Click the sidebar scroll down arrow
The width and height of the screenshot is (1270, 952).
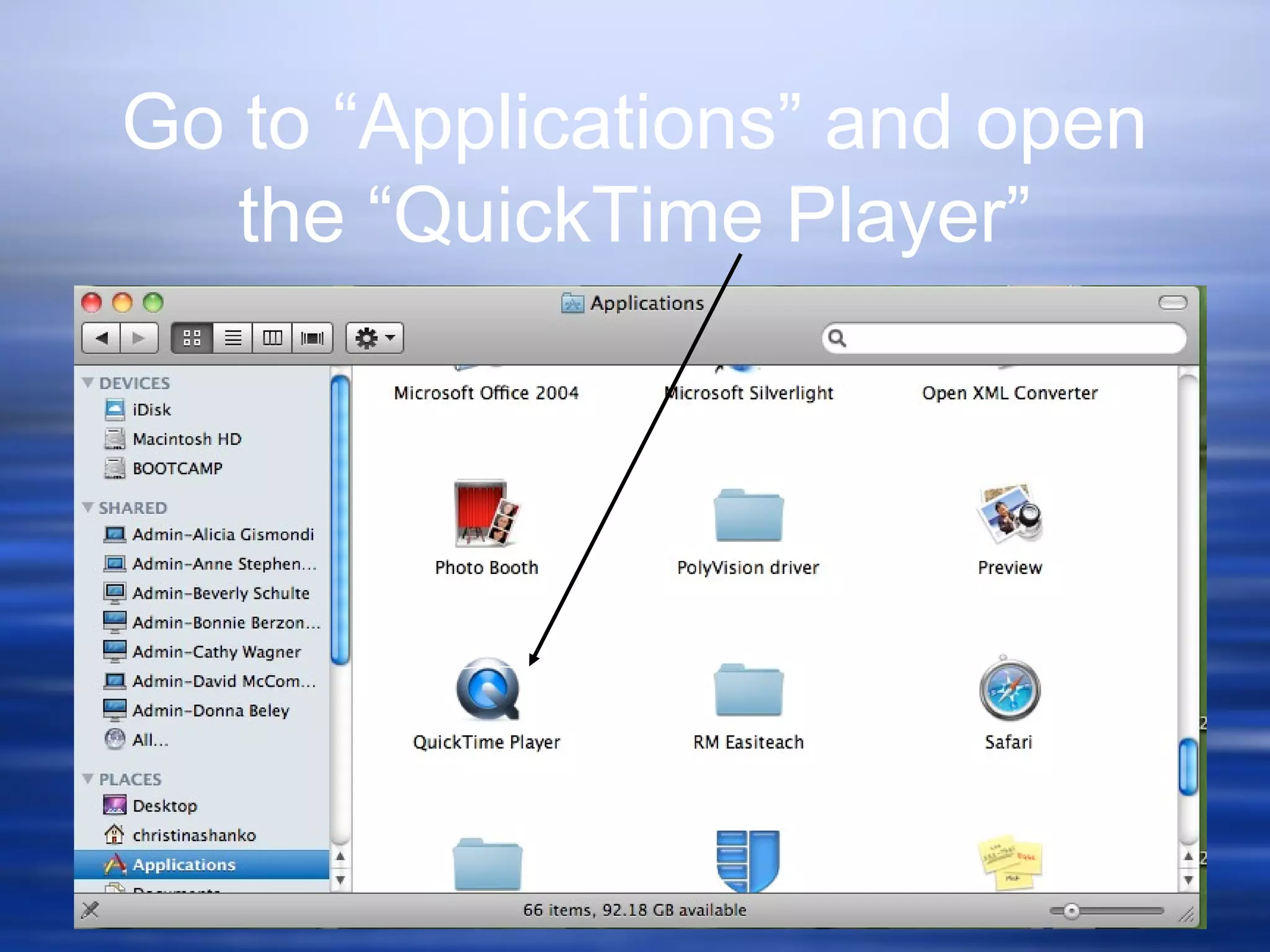point(340,879)
